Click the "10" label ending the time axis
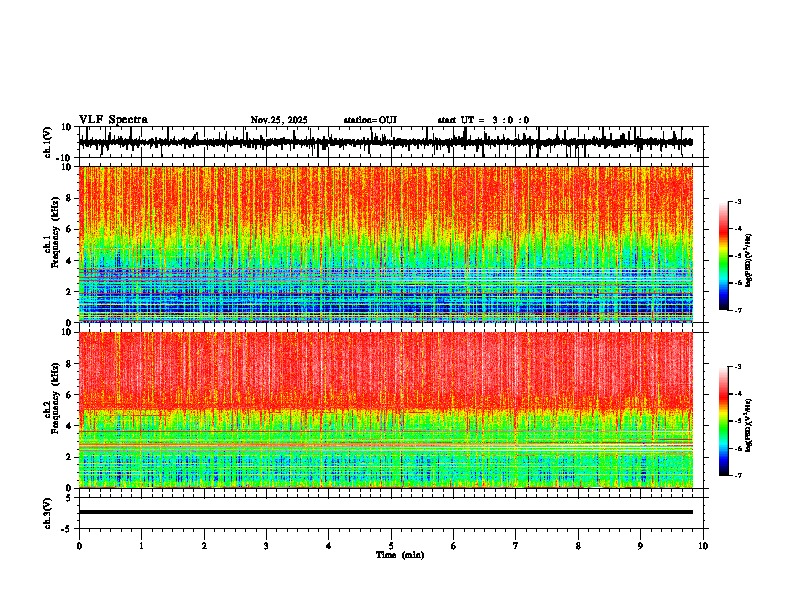The height and width of the screenshot is (612, 792). [703, 546]
